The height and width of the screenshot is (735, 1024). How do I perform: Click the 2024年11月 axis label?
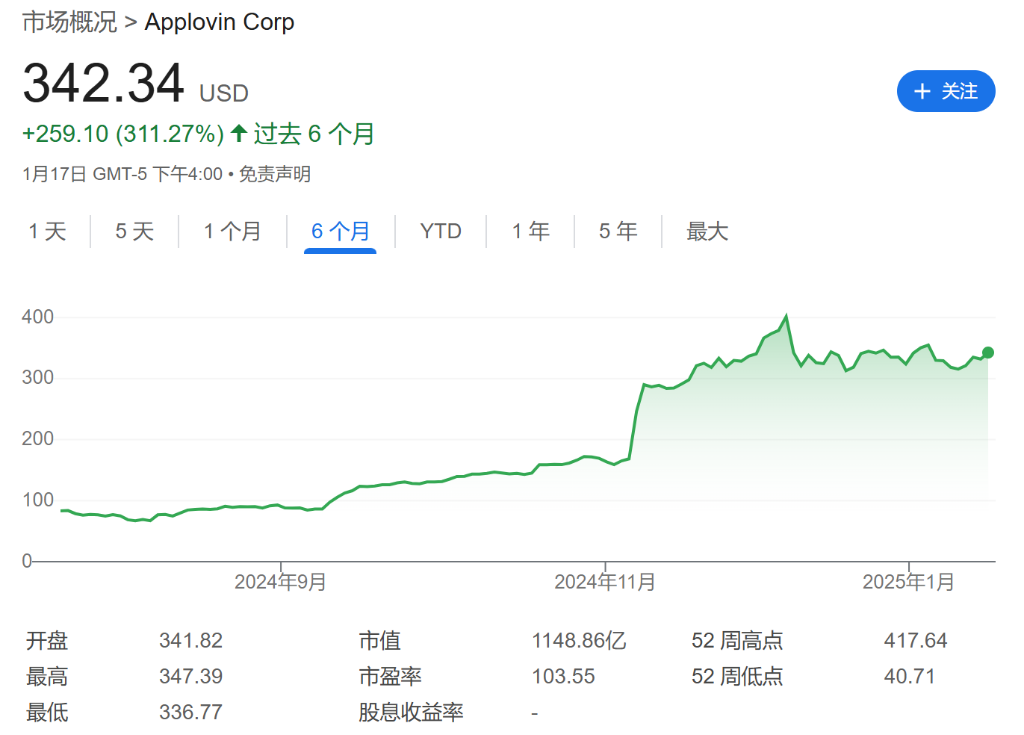pos(605,581)
